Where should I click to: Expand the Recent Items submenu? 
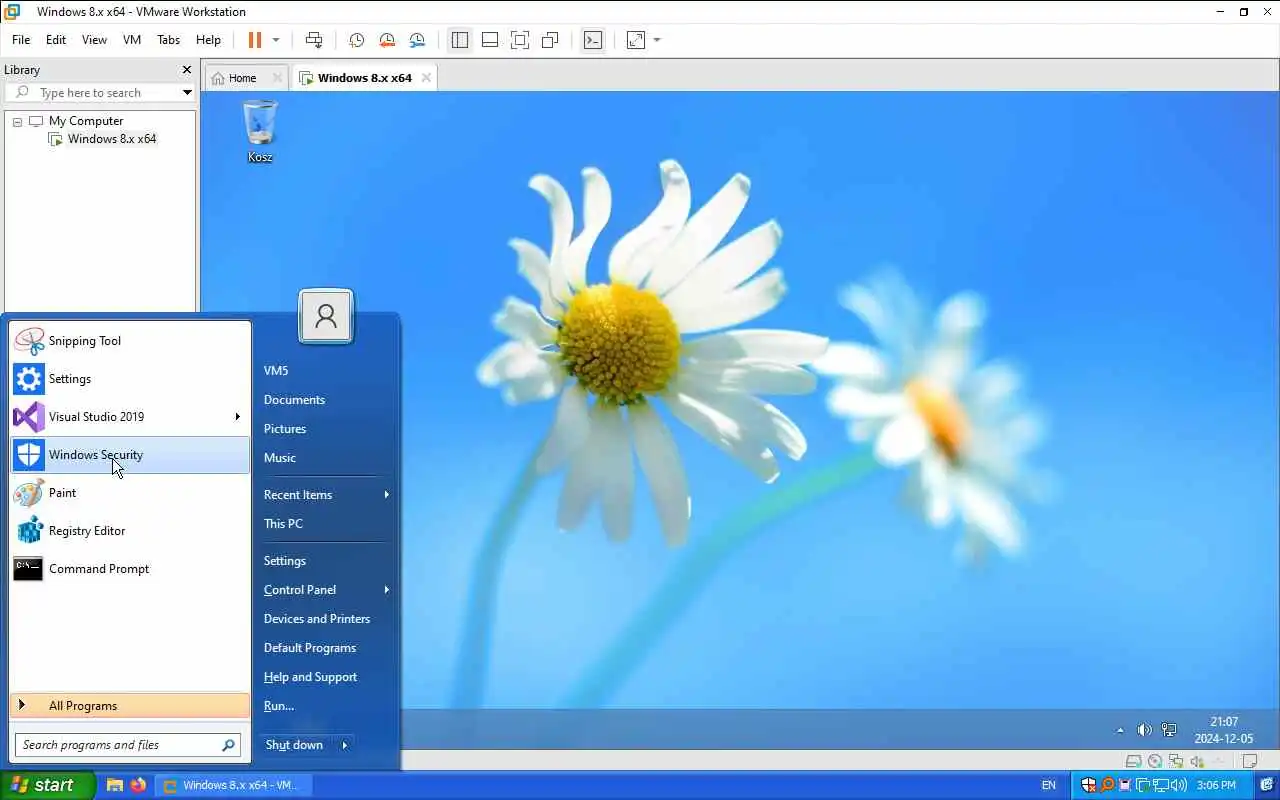(386, 495)
